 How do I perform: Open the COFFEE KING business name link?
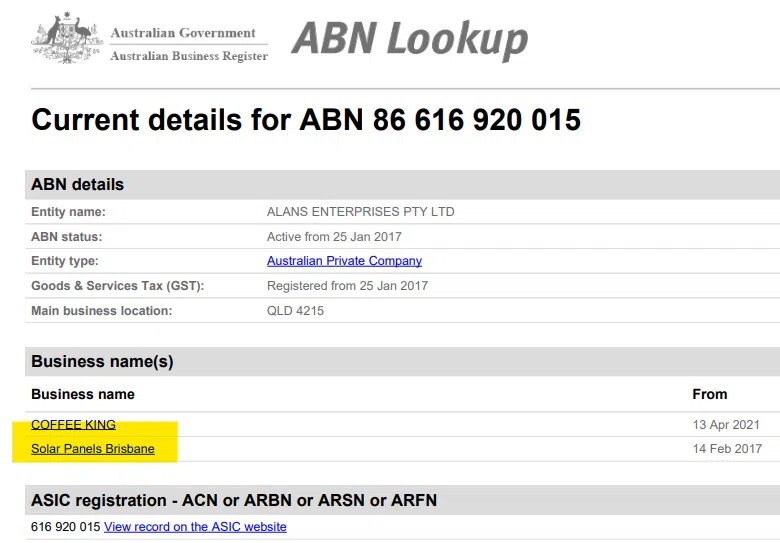point(73,425)
